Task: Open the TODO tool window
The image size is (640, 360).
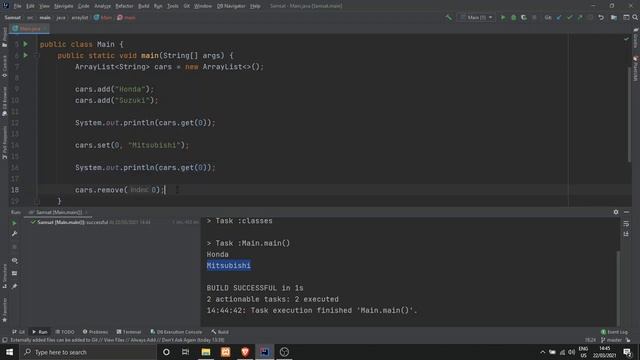Action: (x=65, y=332)
